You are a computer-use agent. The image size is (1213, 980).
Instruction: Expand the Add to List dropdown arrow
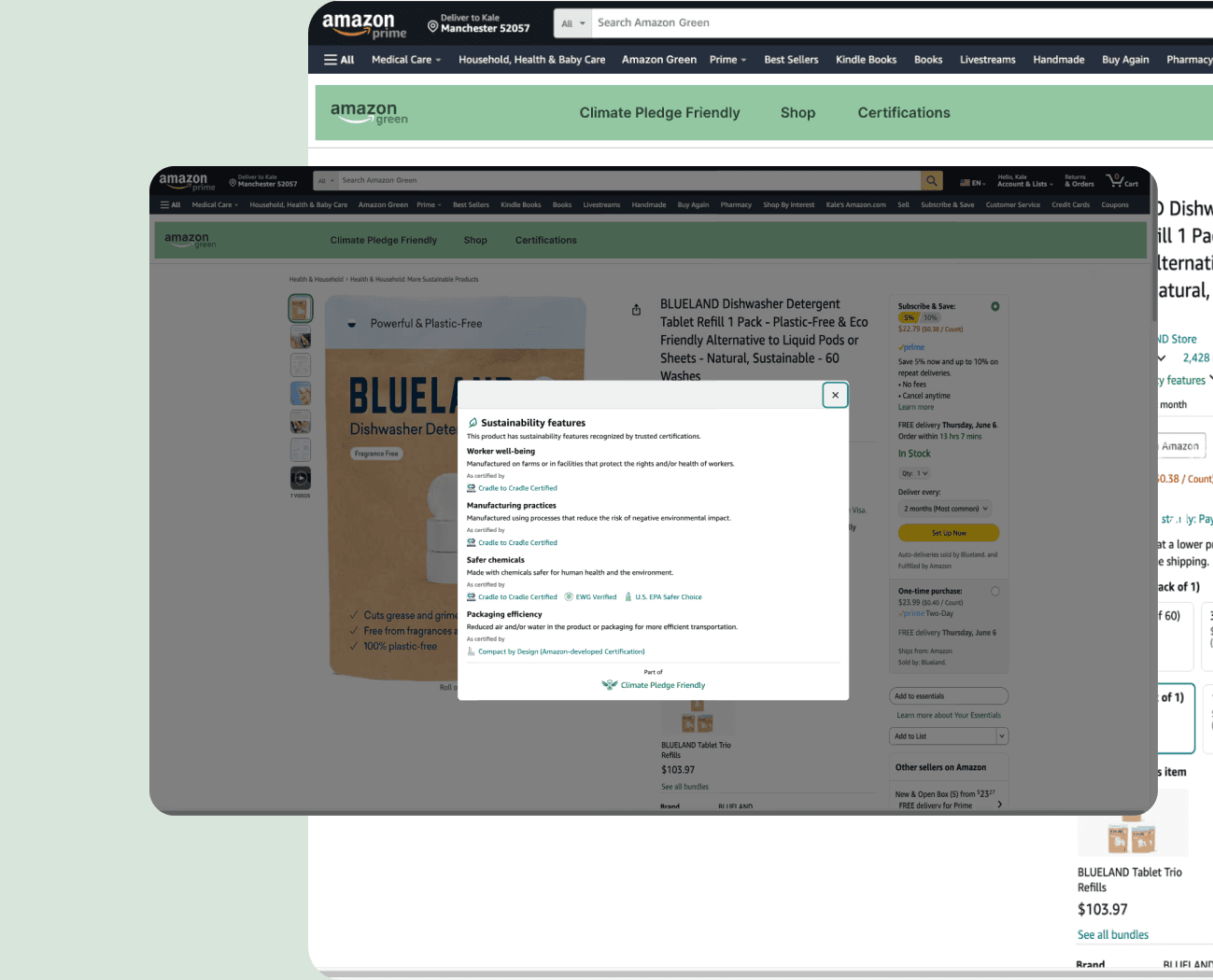click(1003, 736)
